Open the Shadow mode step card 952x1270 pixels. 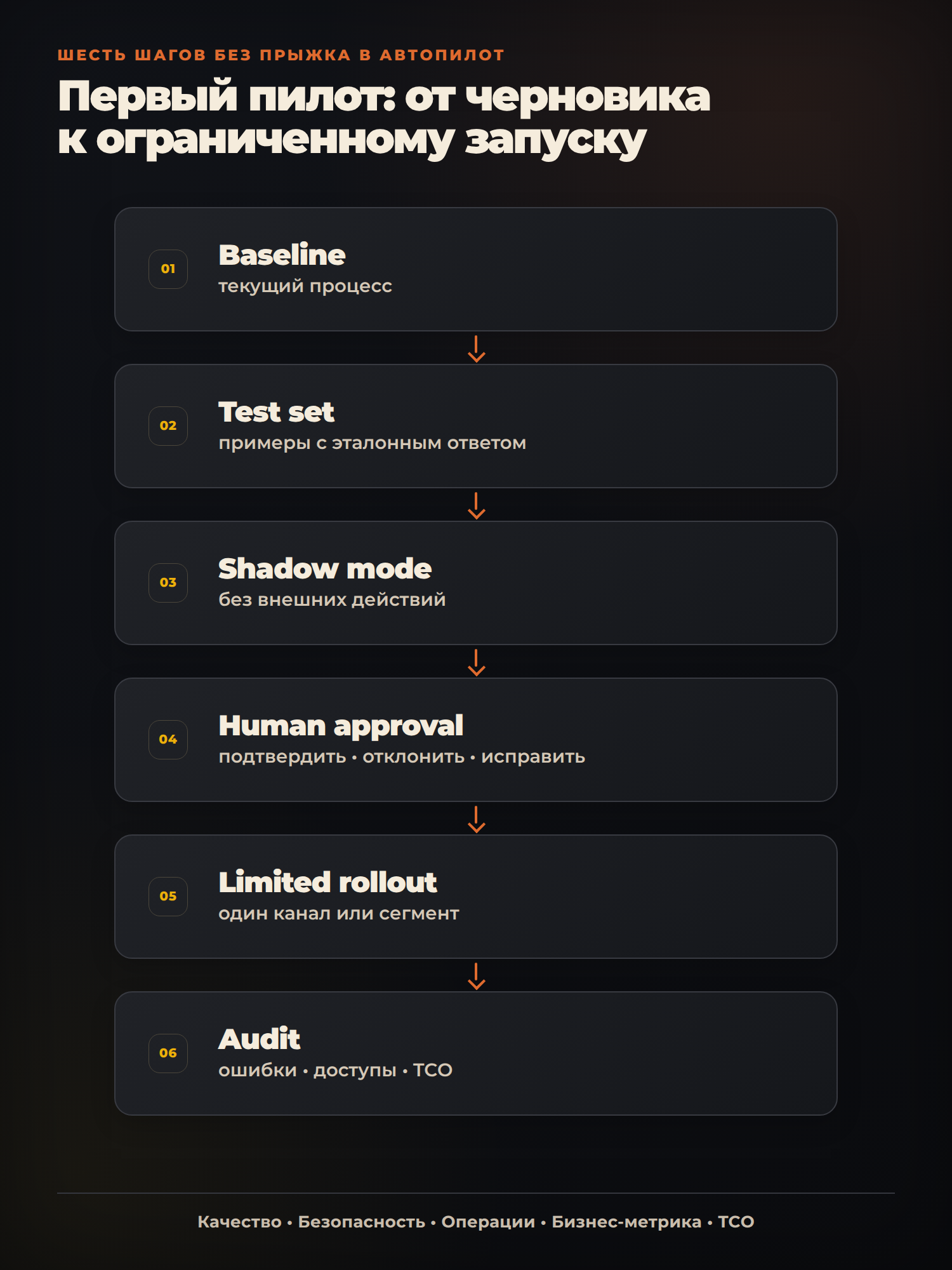[x=476, y=583]
